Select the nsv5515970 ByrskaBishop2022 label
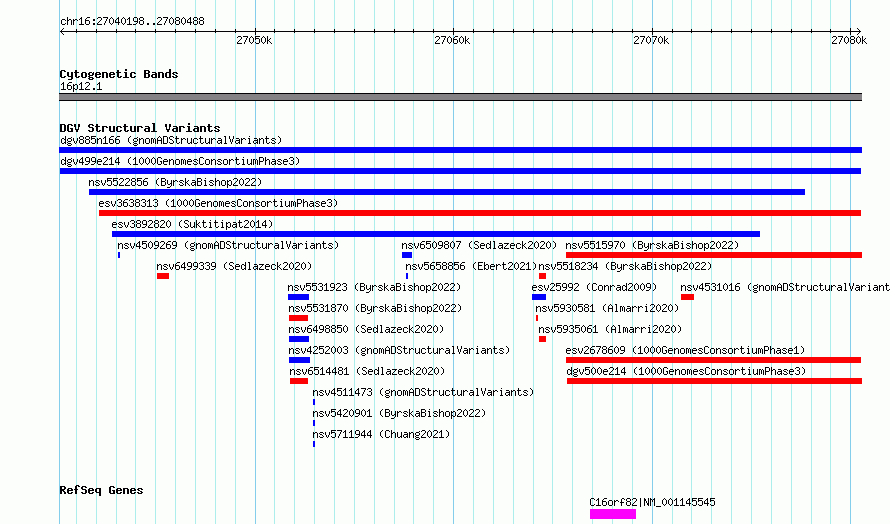890x524 pixels. point(652,245)
